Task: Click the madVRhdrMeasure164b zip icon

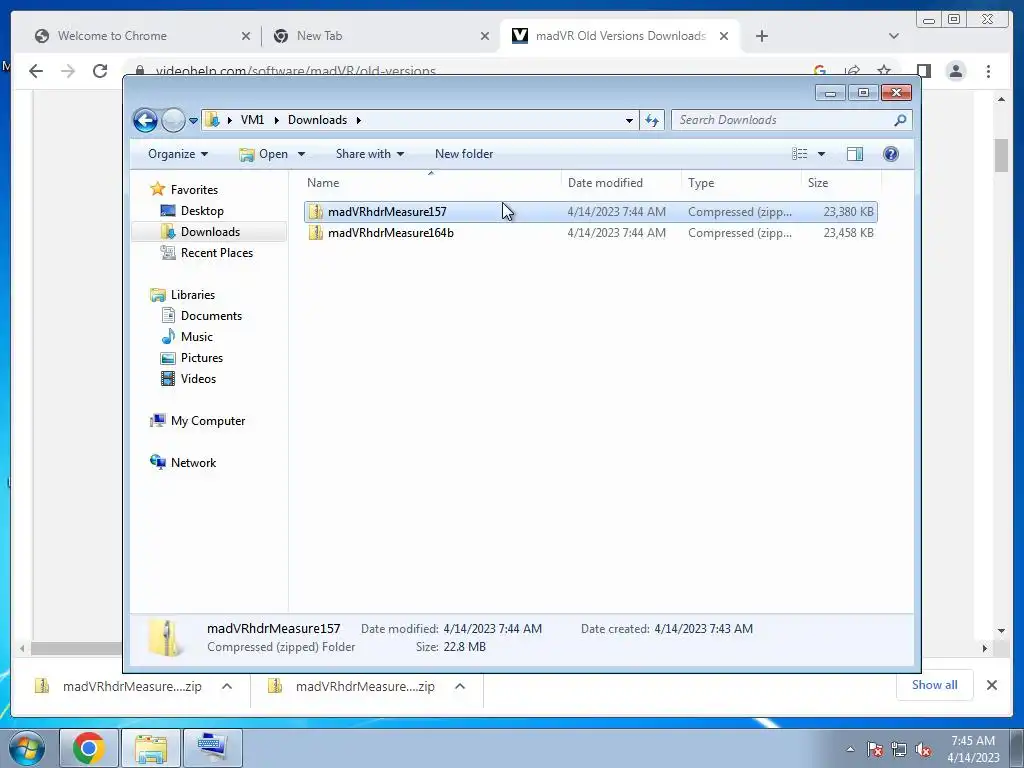Action: 316,232
